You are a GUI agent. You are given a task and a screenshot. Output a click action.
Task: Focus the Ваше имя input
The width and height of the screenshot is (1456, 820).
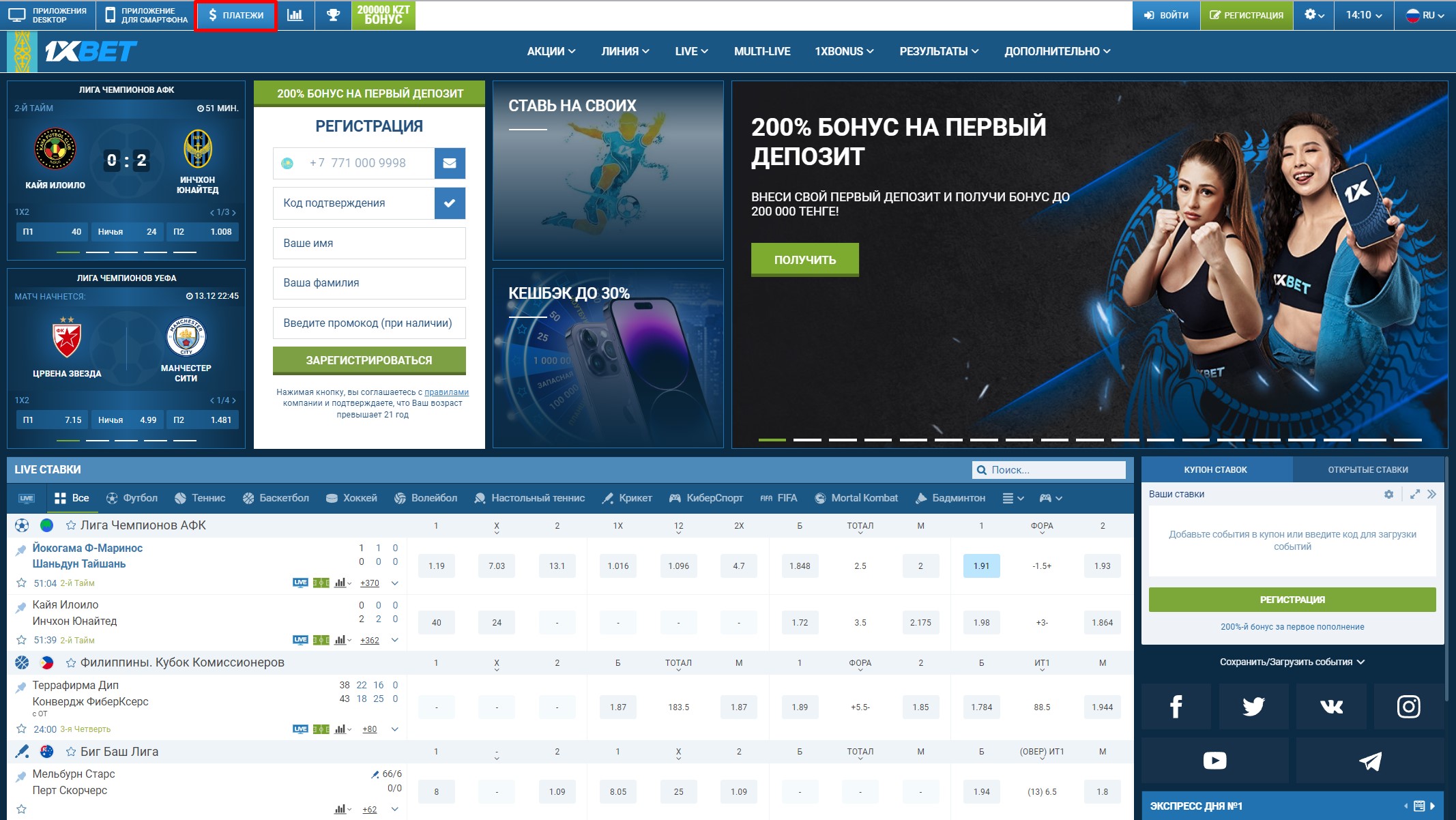(369, 243)
